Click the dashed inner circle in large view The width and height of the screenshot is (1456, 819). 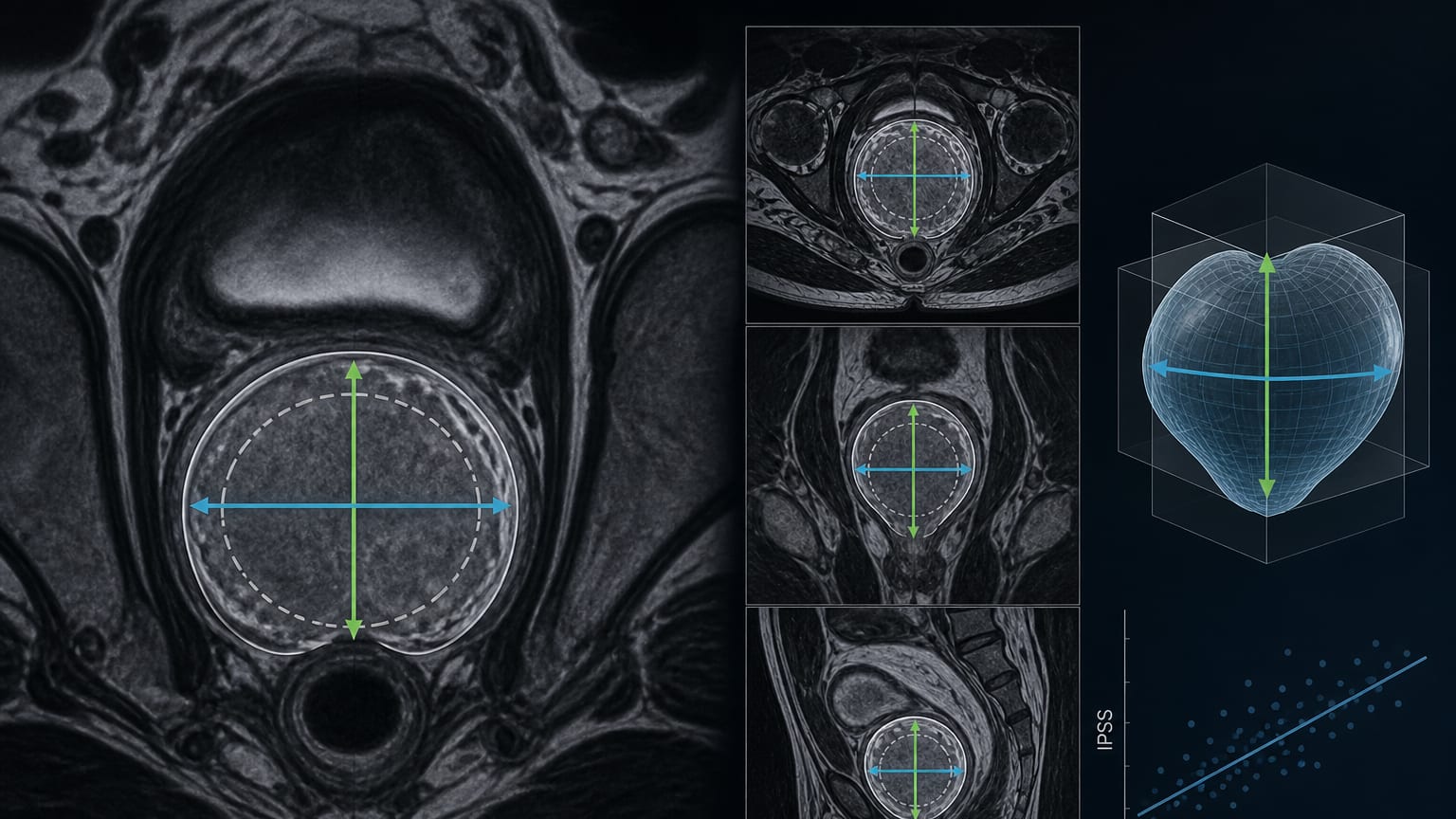pyautogui.click(x=352, y=510)
